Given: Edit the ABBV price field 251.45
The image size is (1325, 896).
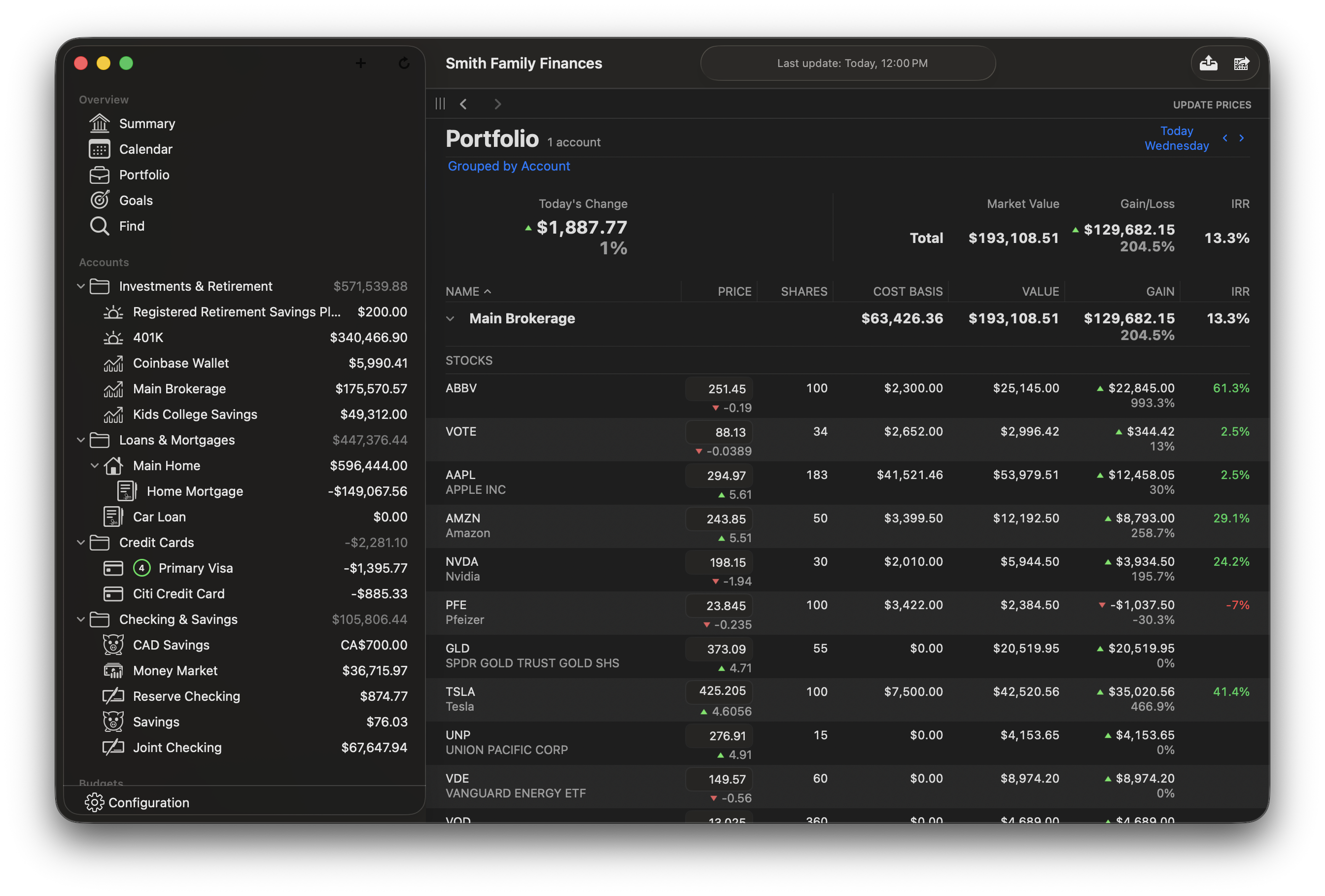Looking at the screenshot, I should click(x=719, y=389).
